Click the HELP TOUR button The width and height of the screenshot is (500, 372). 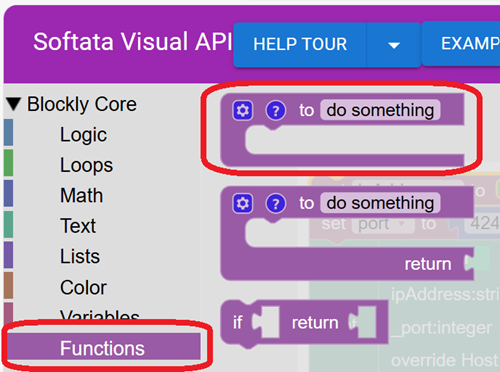pyautogui.click(x=300, y=44)
